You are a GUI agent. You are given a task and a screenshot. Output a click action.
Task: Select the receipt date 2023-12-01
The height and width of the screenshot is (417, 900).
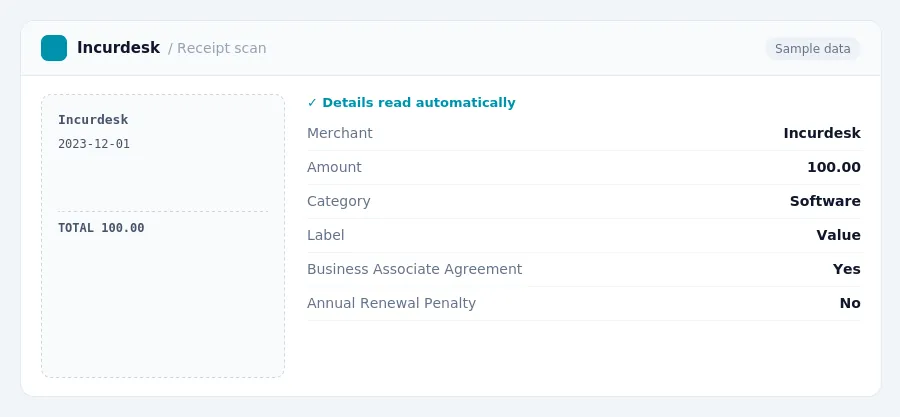(x=94, y=144)
